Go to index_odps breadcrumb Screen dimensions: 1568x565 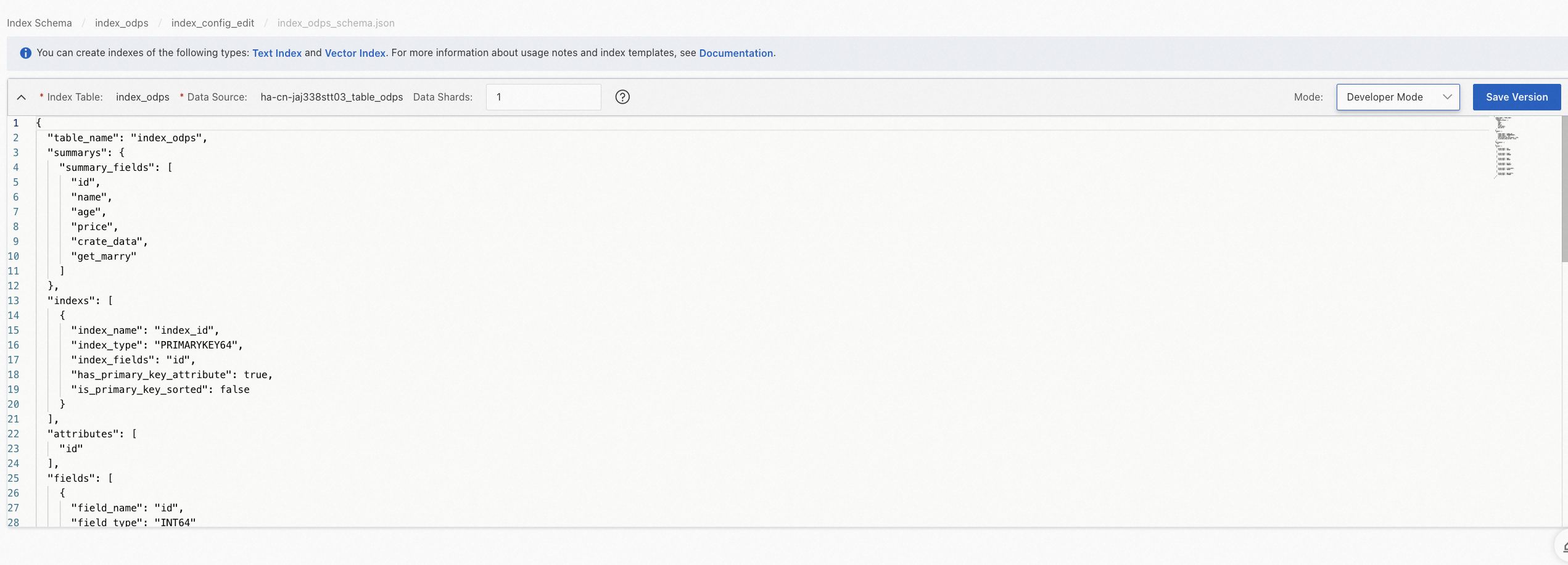tap(122, 23)
